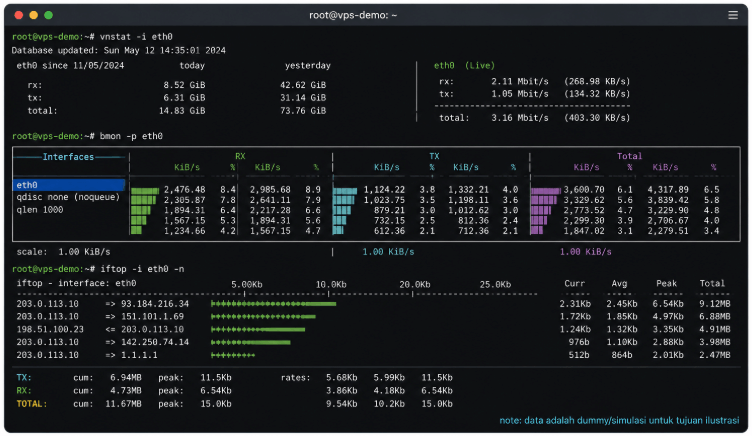The width and height of the screenshot is (752, 436).
Task: Click the Avg column header
Action: (x=619, y=283)
